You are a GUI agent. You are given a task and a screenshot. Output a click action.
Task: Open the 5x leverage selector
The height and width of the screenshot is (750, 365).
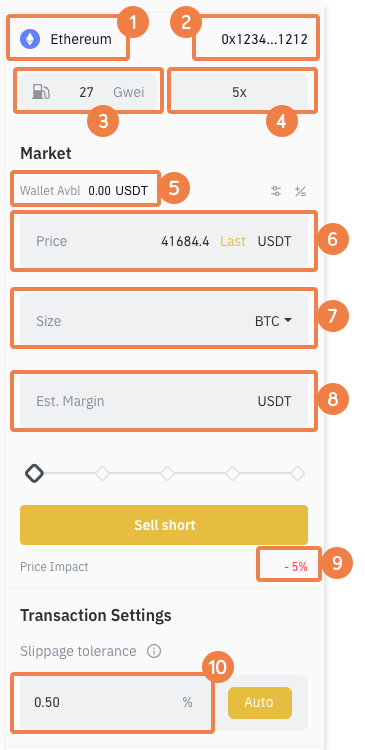coord(239,92)
